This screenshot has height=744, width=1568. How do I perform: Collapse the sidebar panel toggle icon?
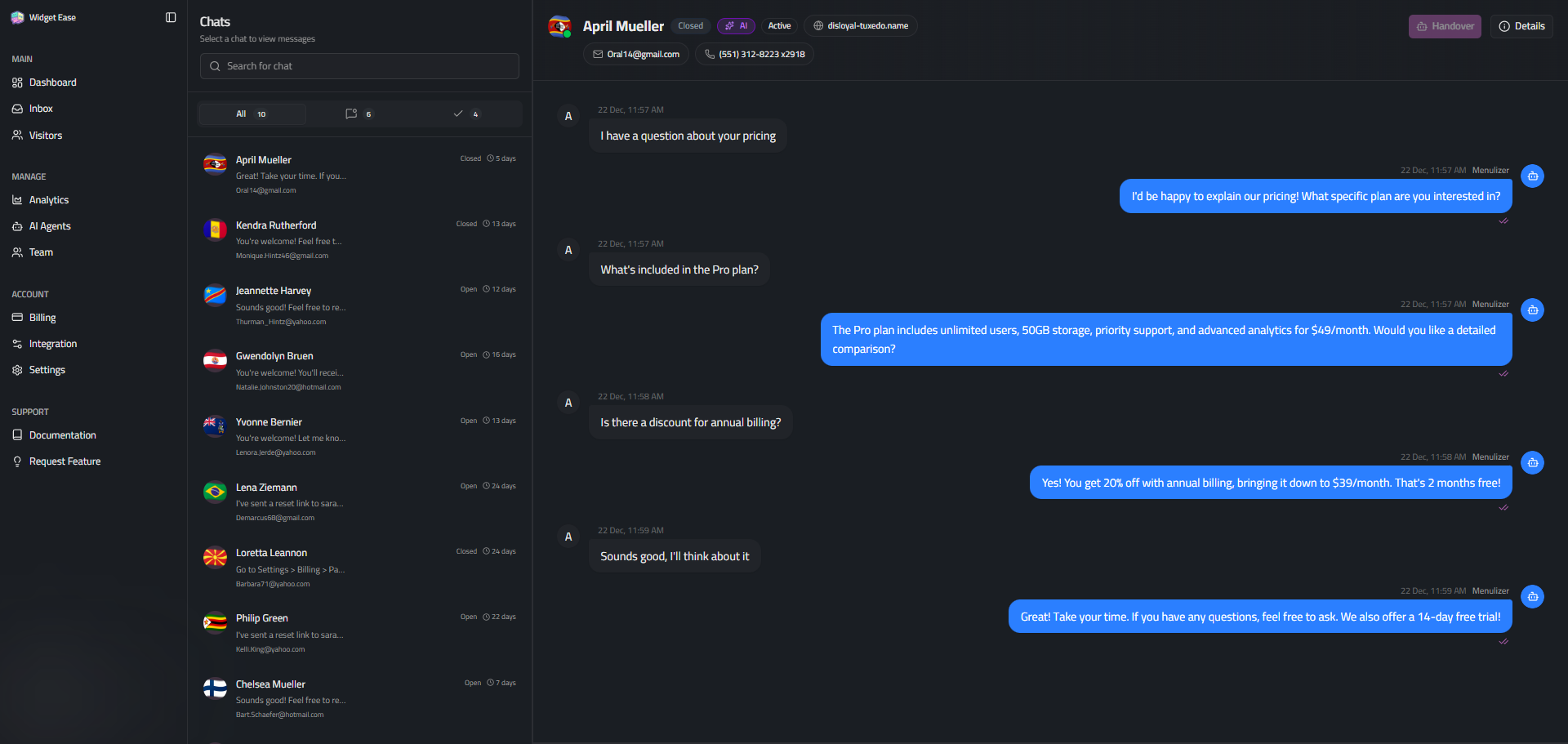[x=171, y=17]
